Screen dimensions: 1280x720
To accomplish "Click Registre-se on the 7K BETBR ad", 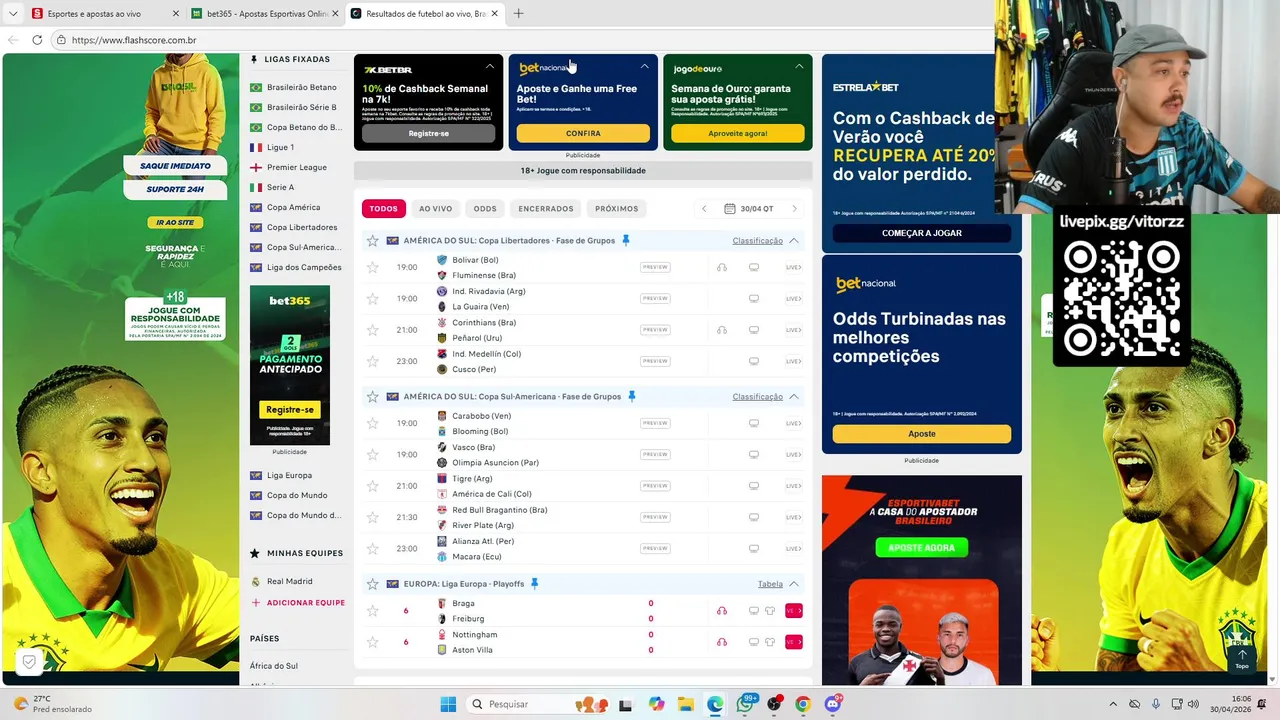I will 428,133.
